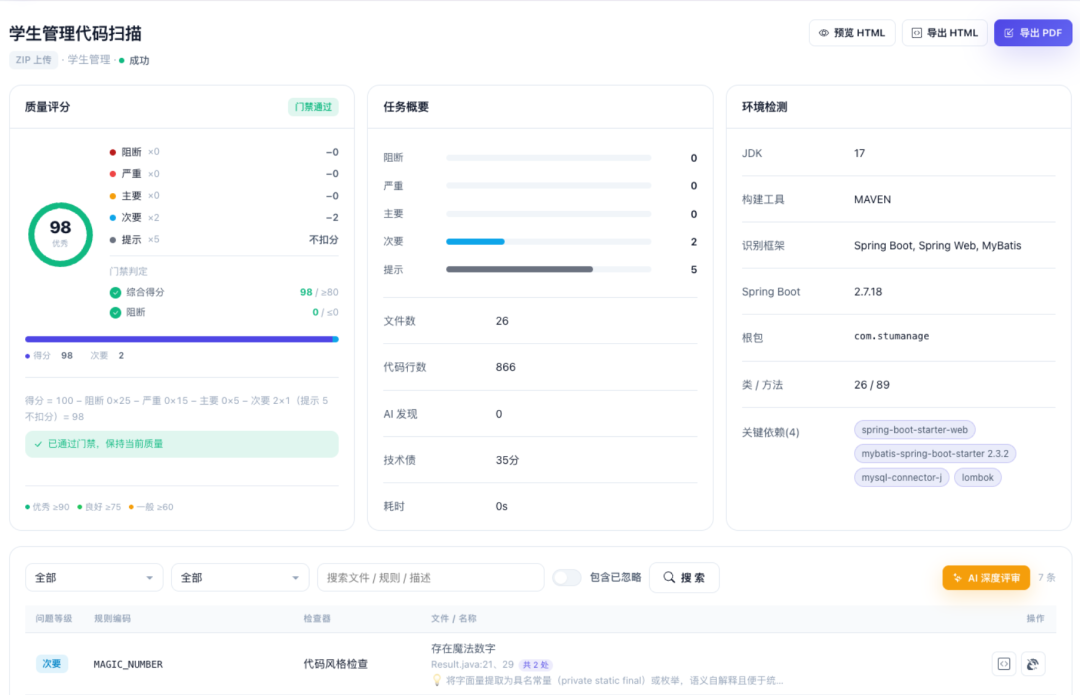Click the 存在魔法数字 issue title
The width and height of the screenshot is (1080, 695).
point(463,648)
